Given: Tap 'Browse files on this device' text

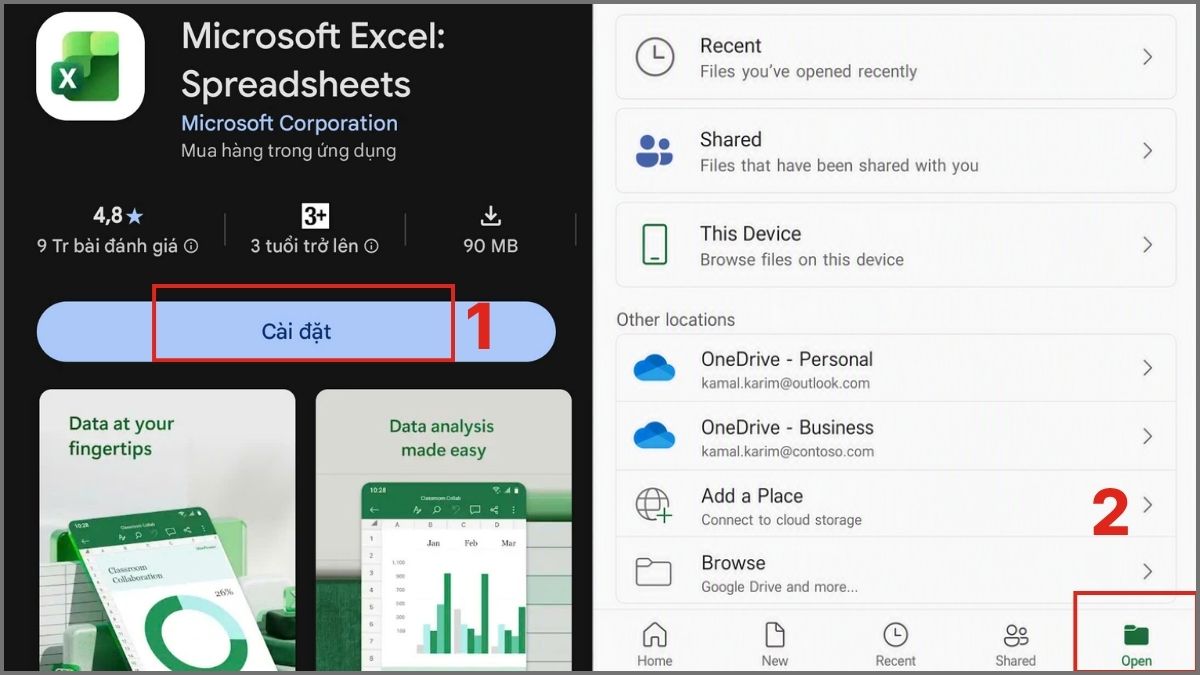Looking at the screenshot, I should [x=802, y=260].
